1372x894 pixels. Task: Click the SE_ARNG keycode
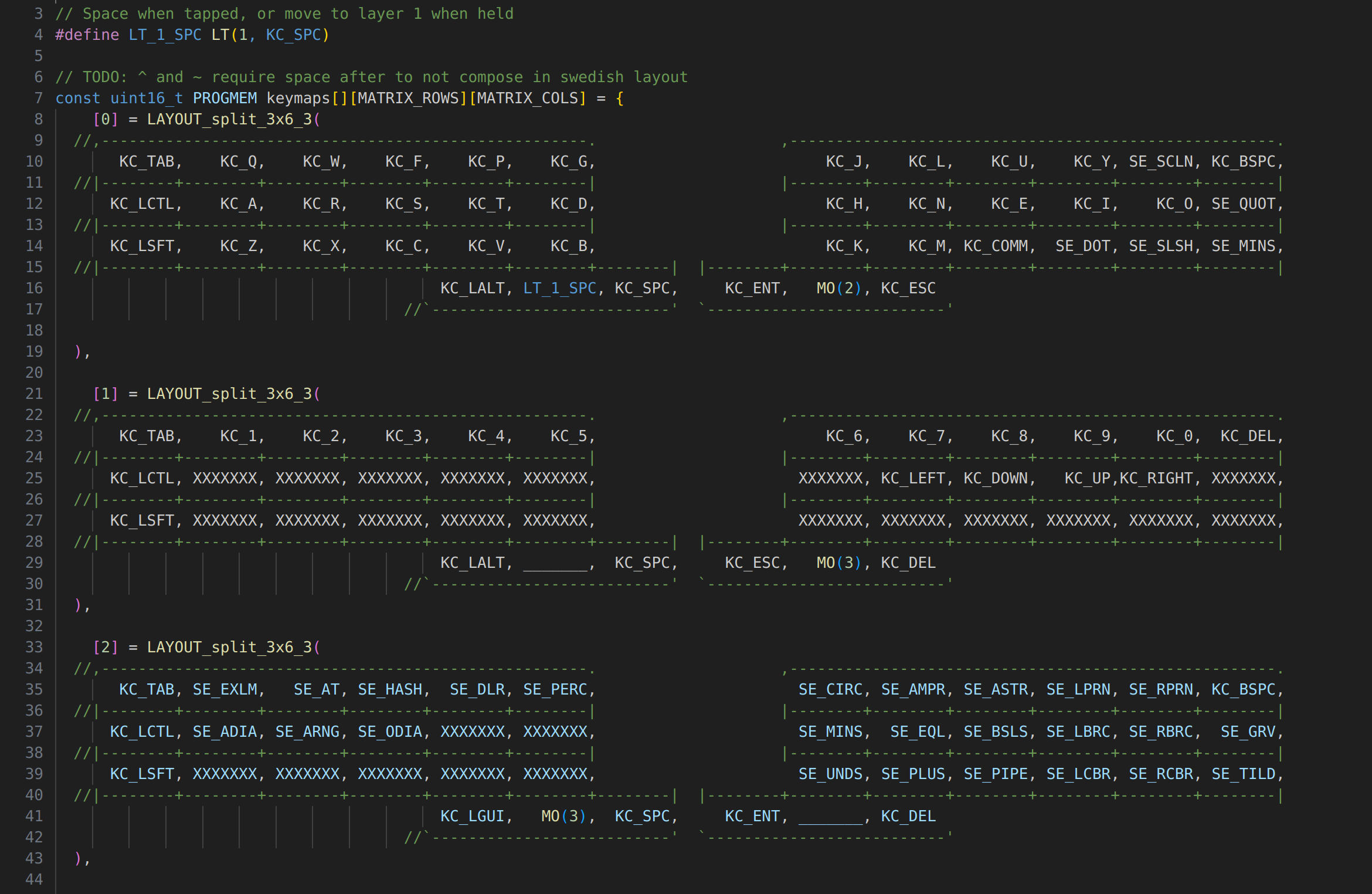pos(307,732)
